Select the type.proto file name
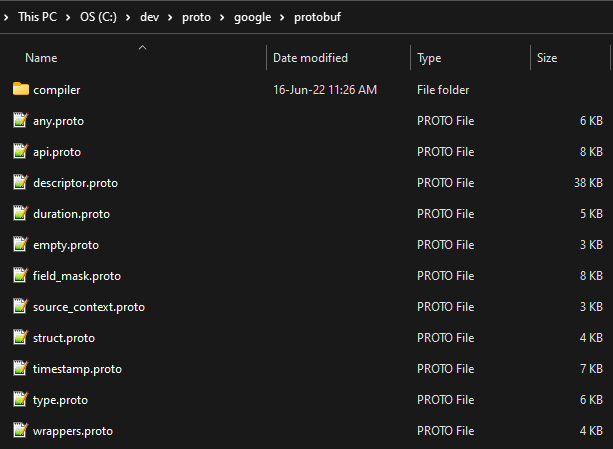Viewport: 613px width, 449px height. point(60,400)
